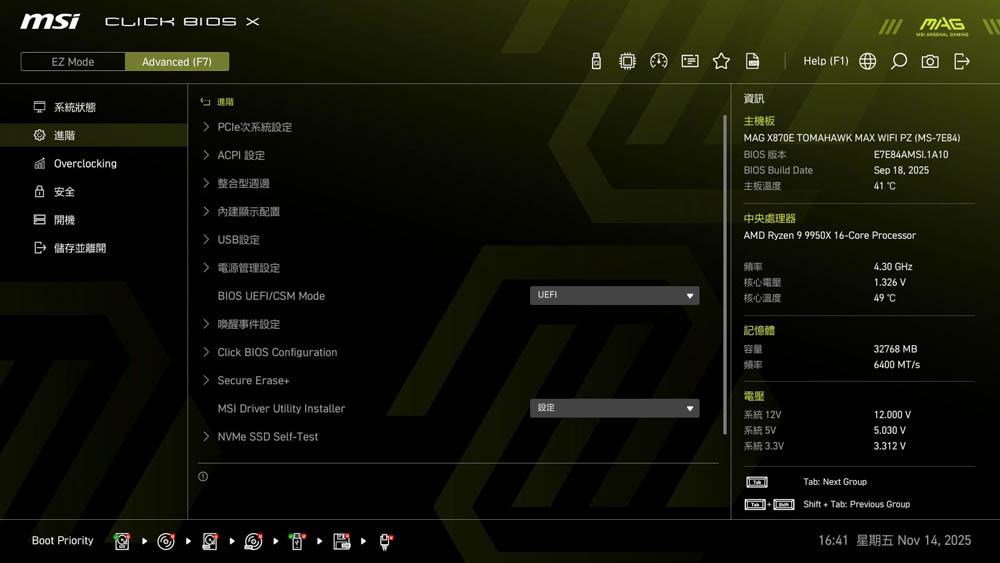This screenshot has width=1000, height=563.
Task: Take a screenshot with camera icon
Action: tap(930, 62)
